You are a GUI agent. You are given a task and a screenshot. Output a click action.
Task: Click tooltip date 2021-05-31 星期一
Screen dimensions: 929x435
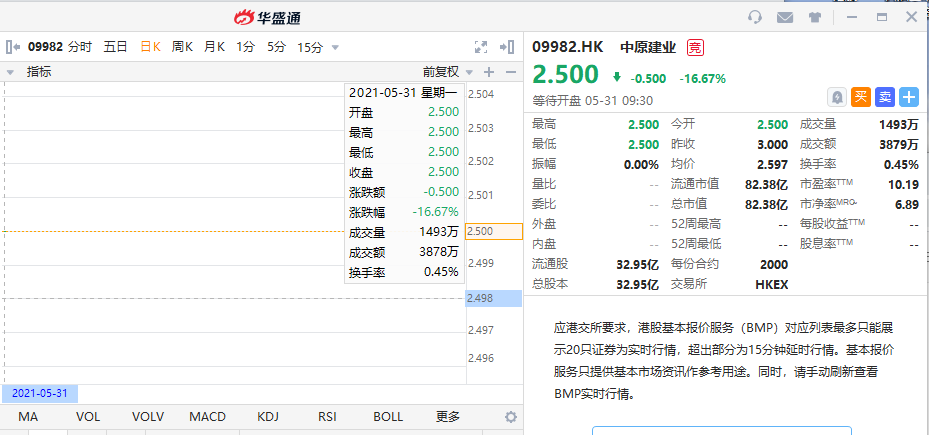(403, 92)
